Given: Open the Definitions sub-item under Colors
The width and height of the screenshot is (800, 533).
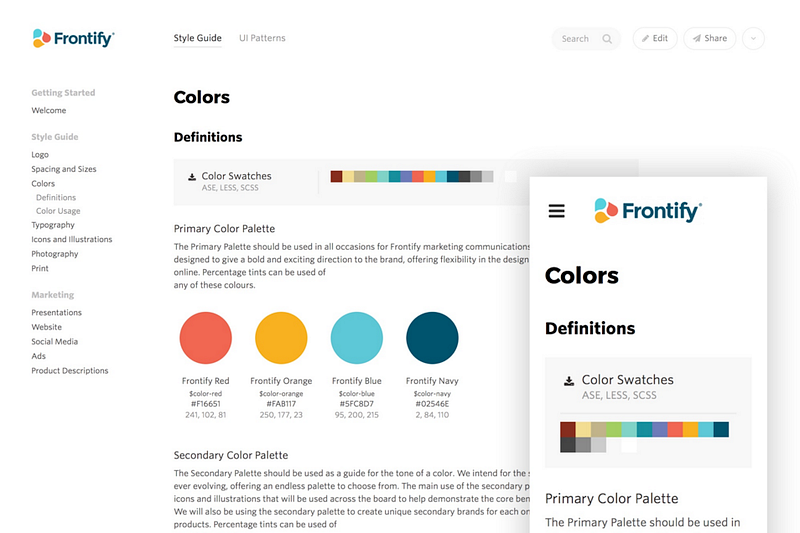Looking at the screenshot, I should tap(56, 197).
